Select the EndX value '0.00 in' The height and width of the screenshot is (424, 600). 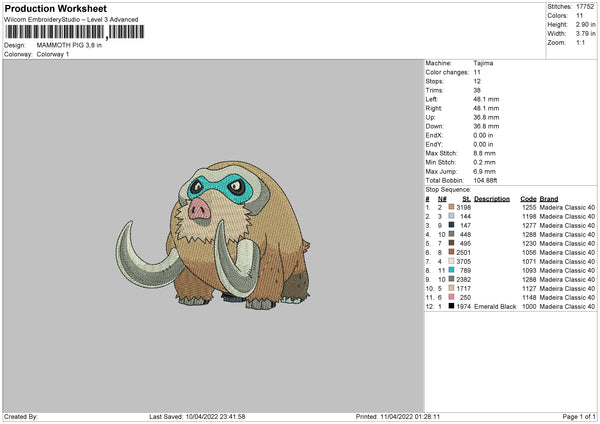[x=483, y=135]
